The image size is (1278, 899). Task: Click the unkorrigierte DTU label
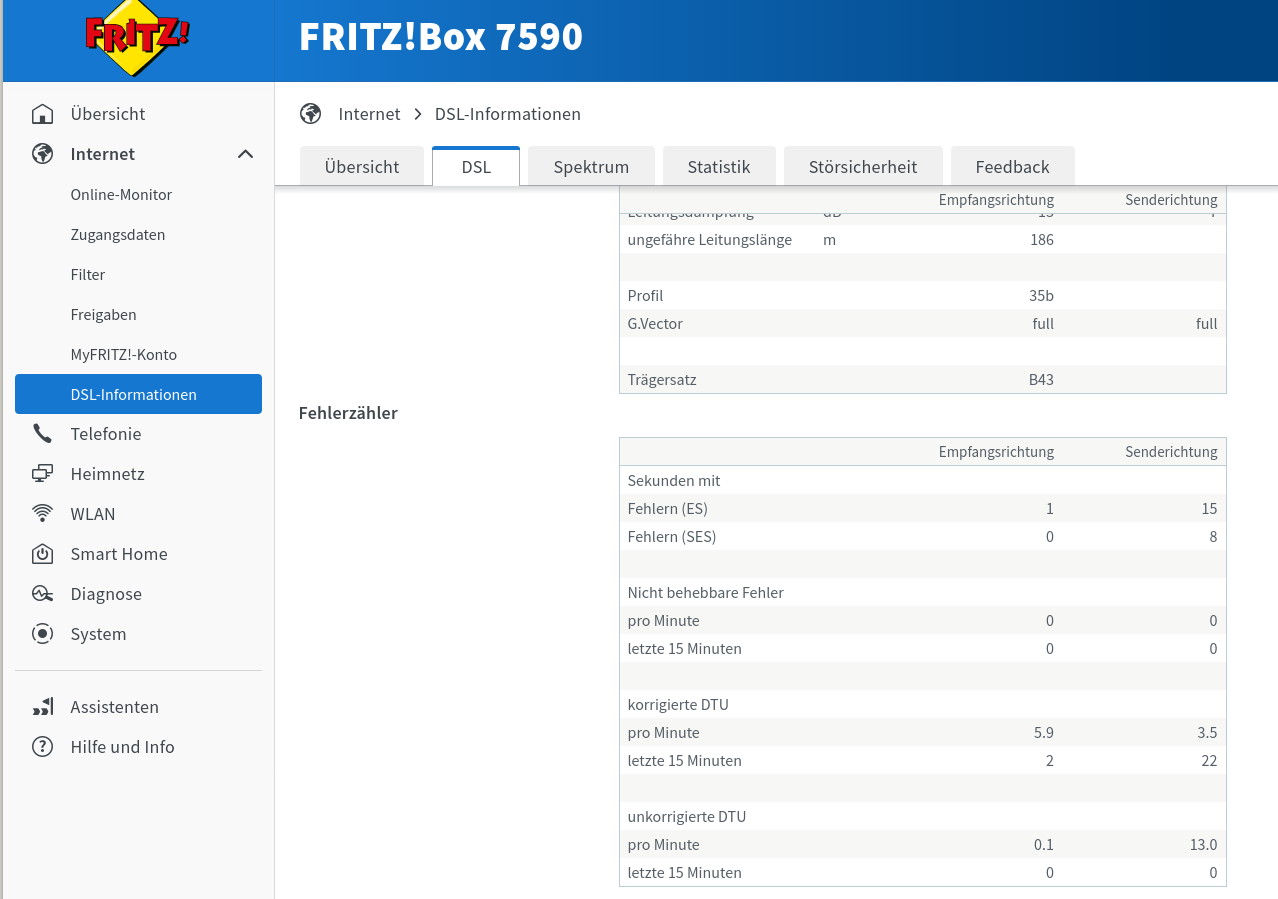[687, 816]
